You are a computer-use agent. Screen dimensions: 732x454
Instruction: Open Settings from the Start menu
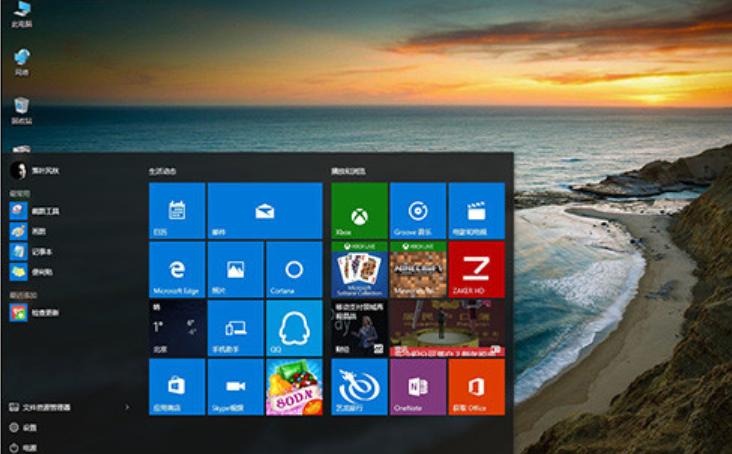[28, 427]
